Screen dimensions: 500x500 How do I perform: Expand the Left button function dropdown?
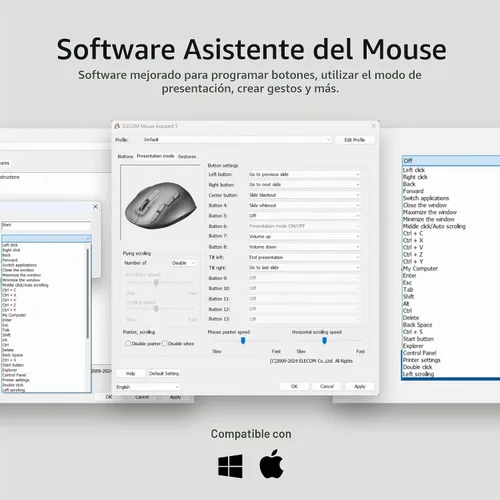[x=304, y=174]
